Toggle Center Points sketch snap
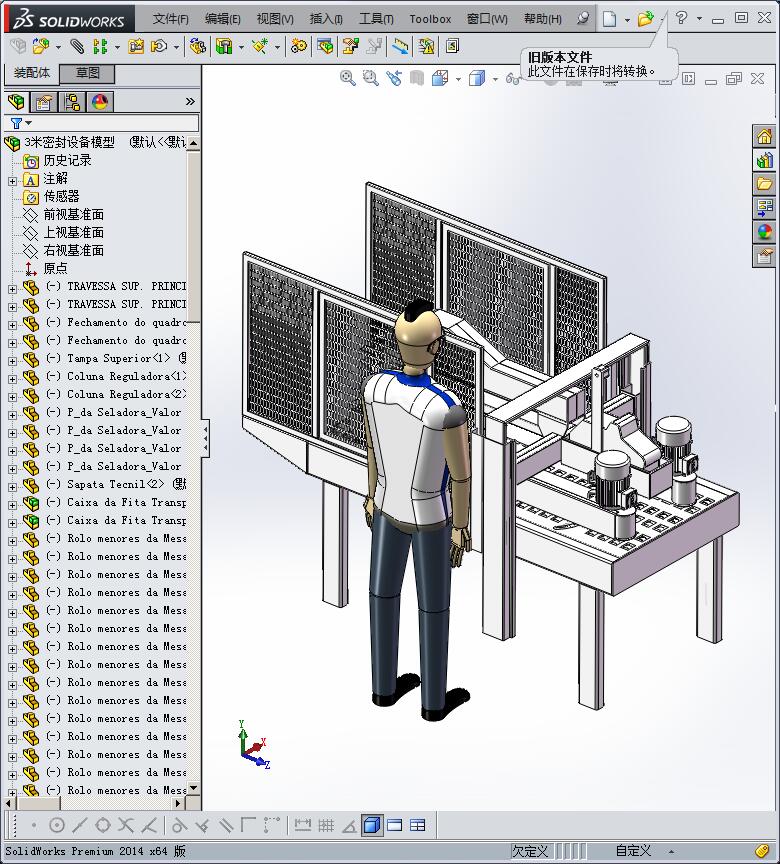Image resolution: width=780 pixels, height=864 pixels. pos(57,825)
